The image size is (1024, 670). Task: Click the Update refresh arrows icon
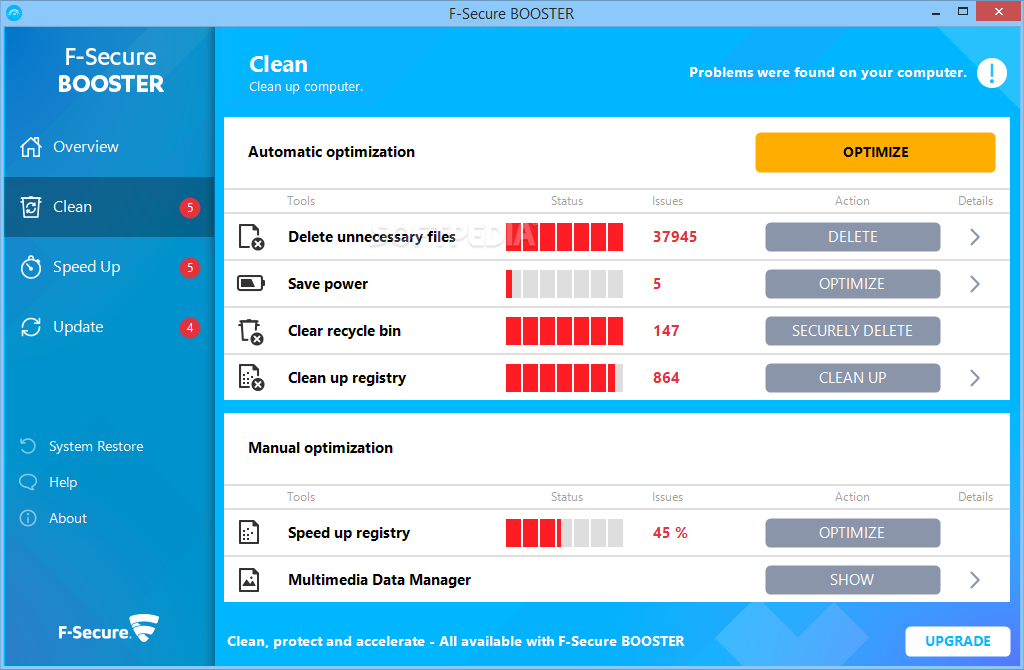(31, 327)
